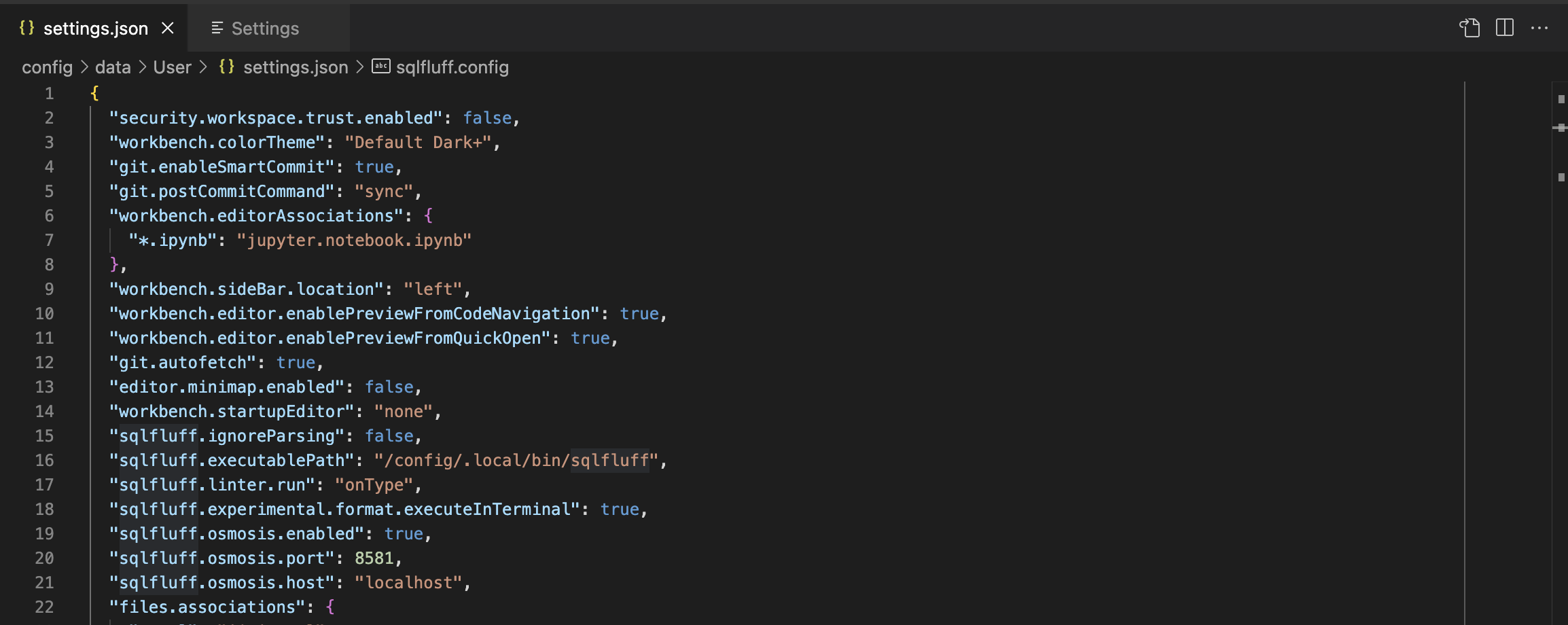This screenshot has width=1568, height=625.
Task: Click the "*.ipynb" key
Action: click(173, 240)
